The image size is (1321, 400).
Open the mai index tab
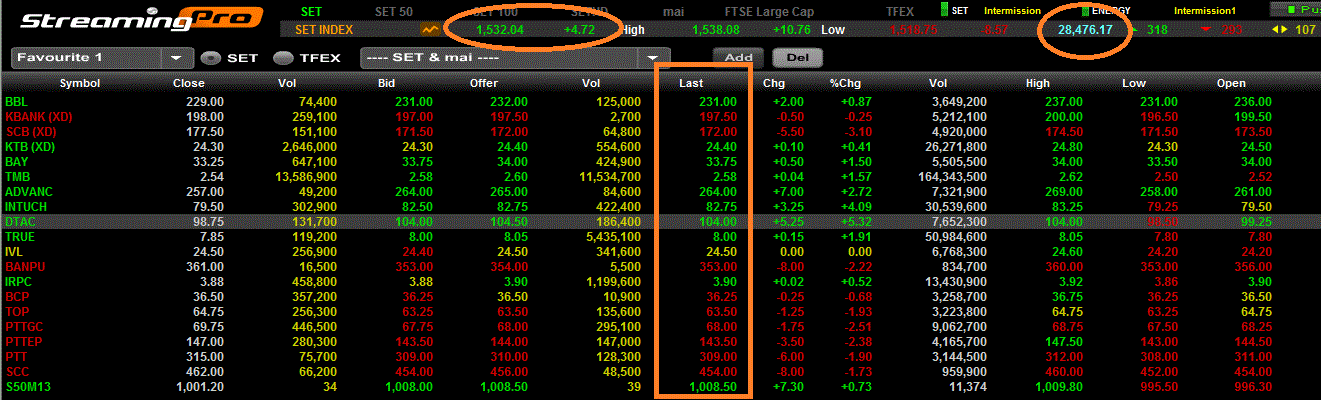674,11
